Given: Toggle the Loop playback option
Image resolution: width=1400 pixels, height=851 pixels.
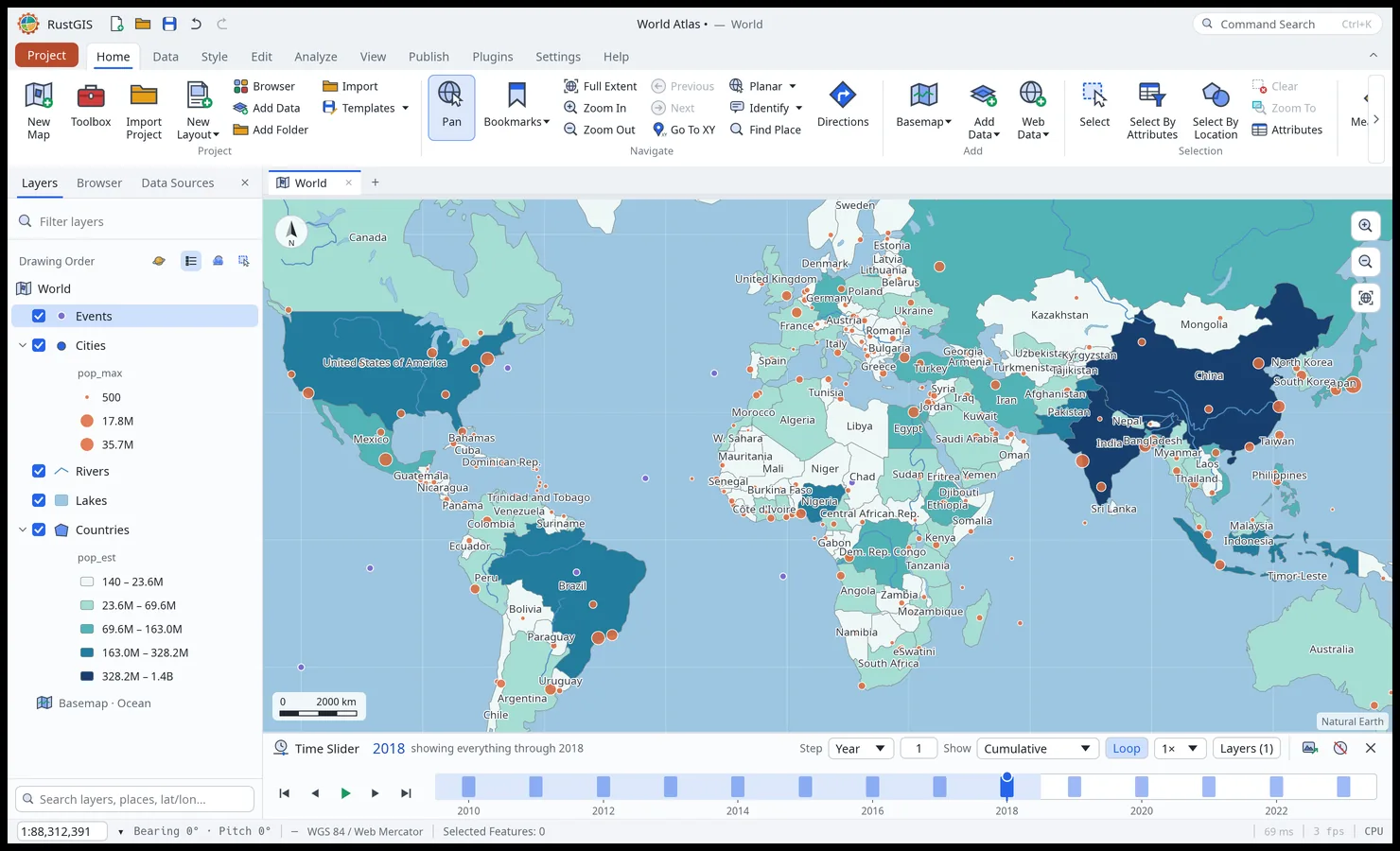Looking at the screenshot, I should coord(1127,748).
